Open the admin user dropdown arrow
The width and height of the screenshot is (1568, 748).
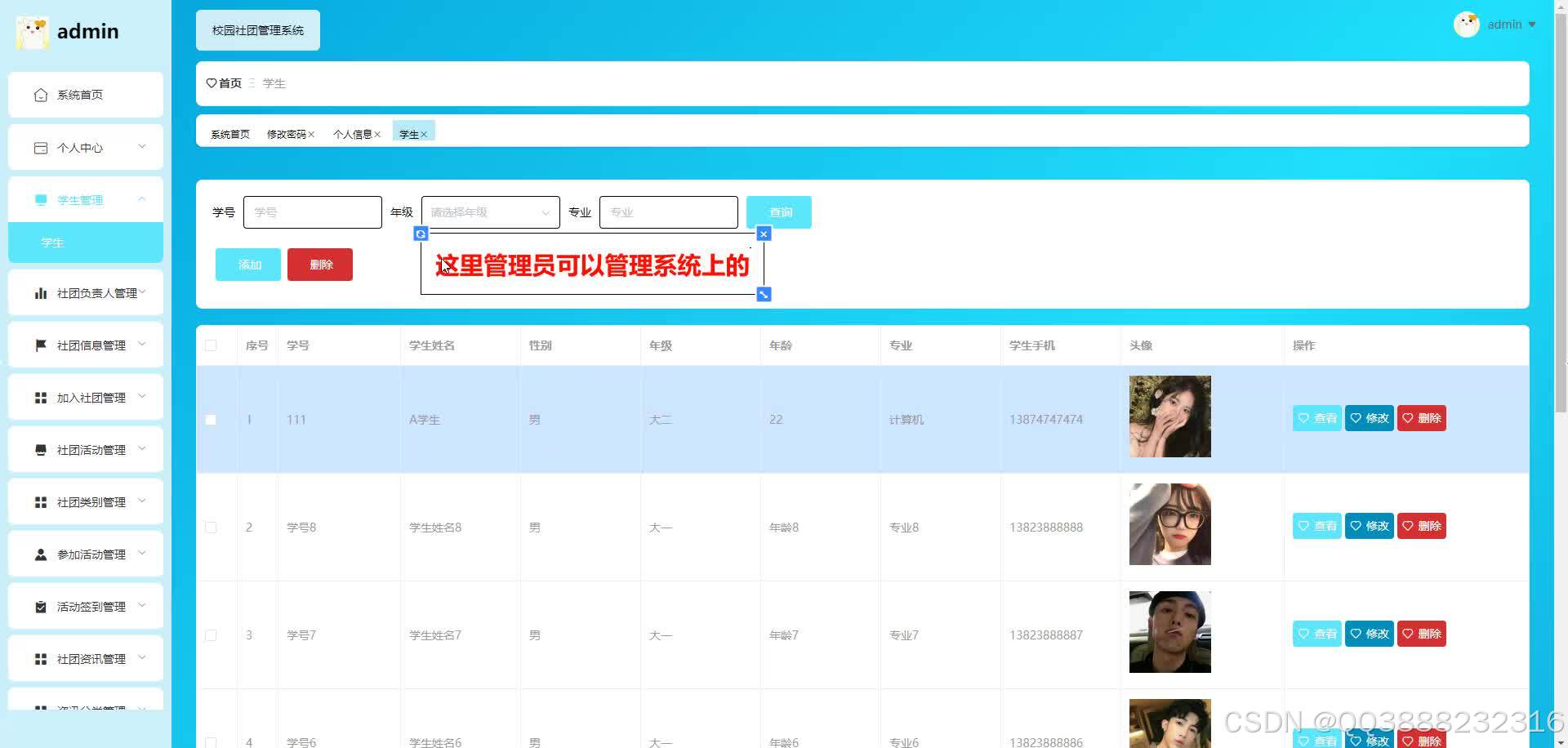pyautogui.click(x=1532, y=24)
